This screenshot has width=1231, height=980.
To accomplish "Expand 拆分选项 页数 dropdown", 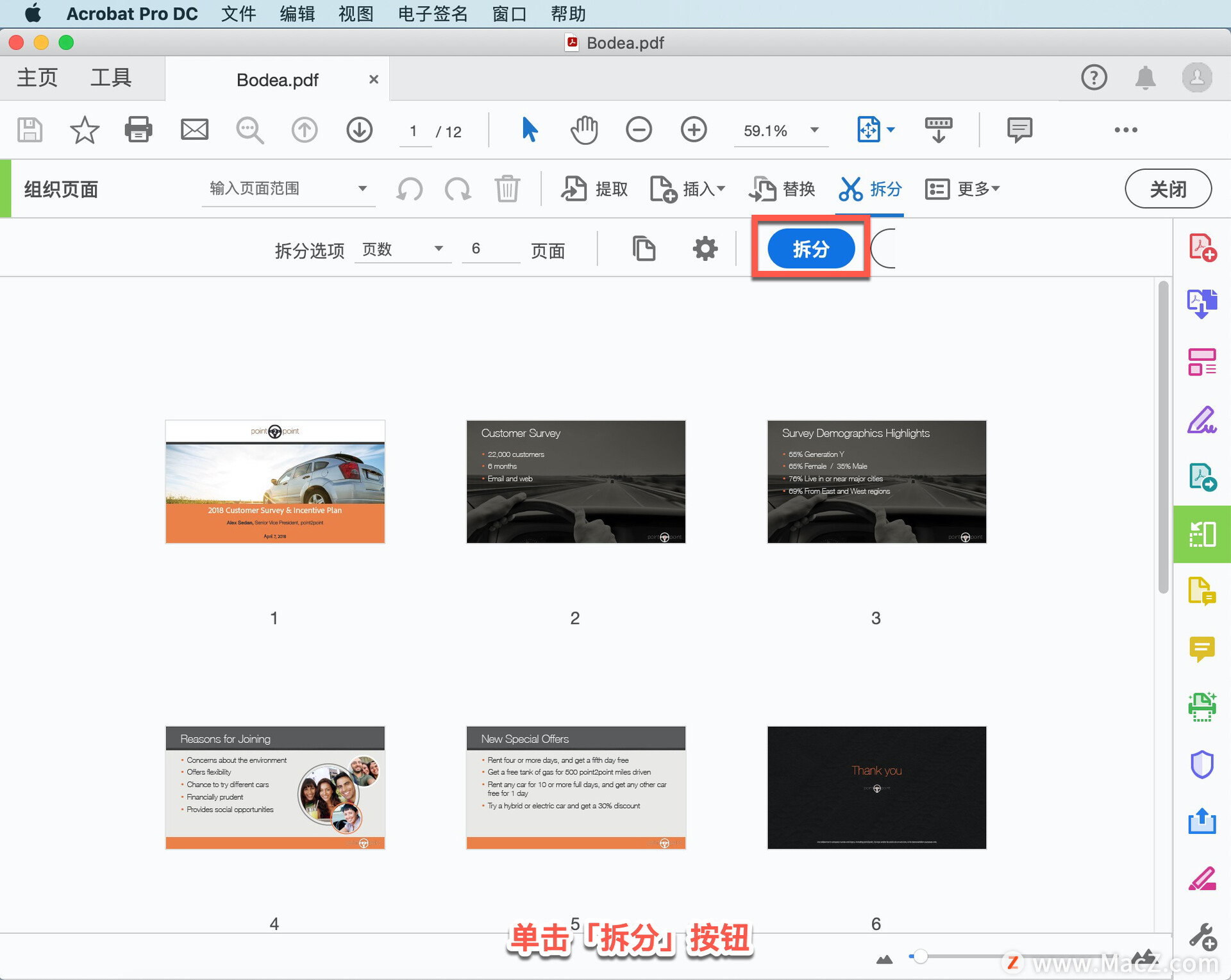I will [403, 249].
